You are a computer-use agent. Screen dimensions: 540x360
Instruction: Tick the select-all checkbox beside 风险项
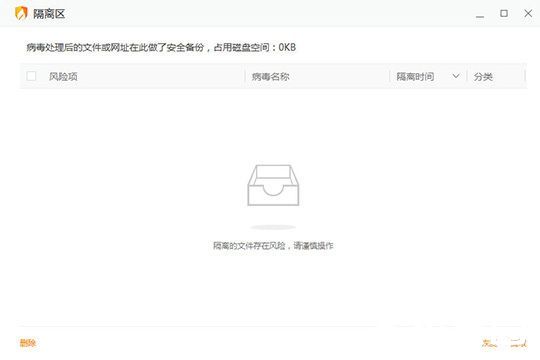point(31,76)
